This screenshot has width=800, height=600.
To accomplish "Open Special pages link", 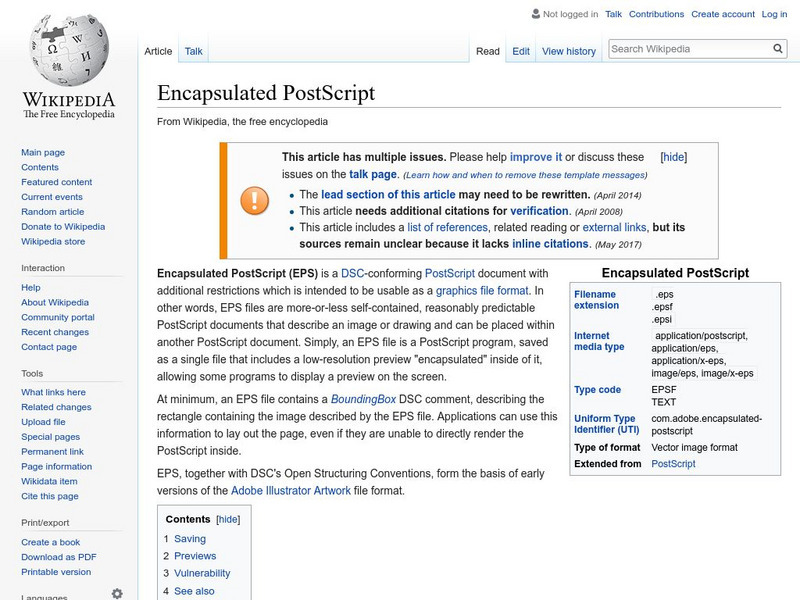I will 51,436.
